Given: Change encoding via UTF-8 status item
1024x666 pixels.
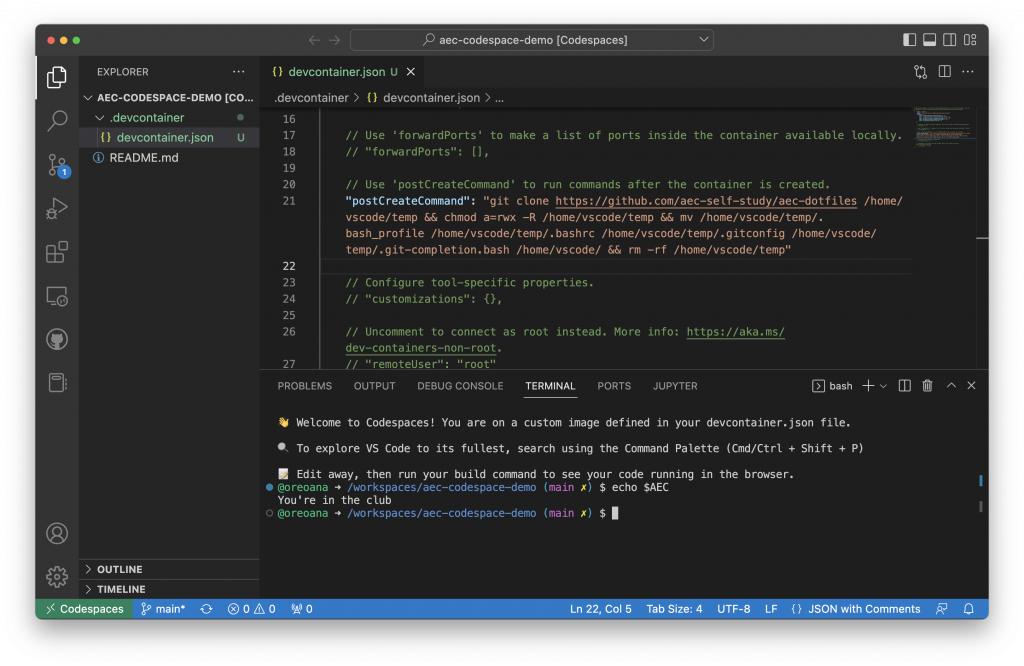Looking at the screenshot, I should (733, 609).
